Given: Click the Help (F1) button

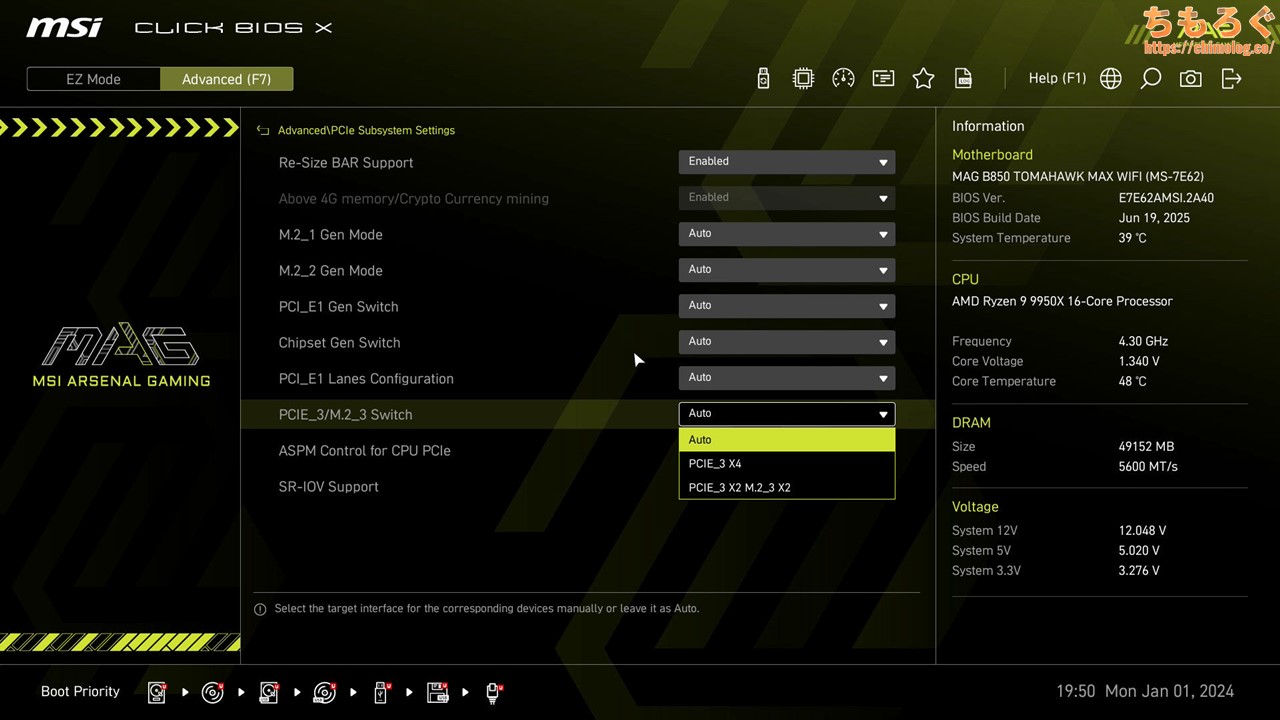Looking at the screenshot, I should click(1057, 78).
